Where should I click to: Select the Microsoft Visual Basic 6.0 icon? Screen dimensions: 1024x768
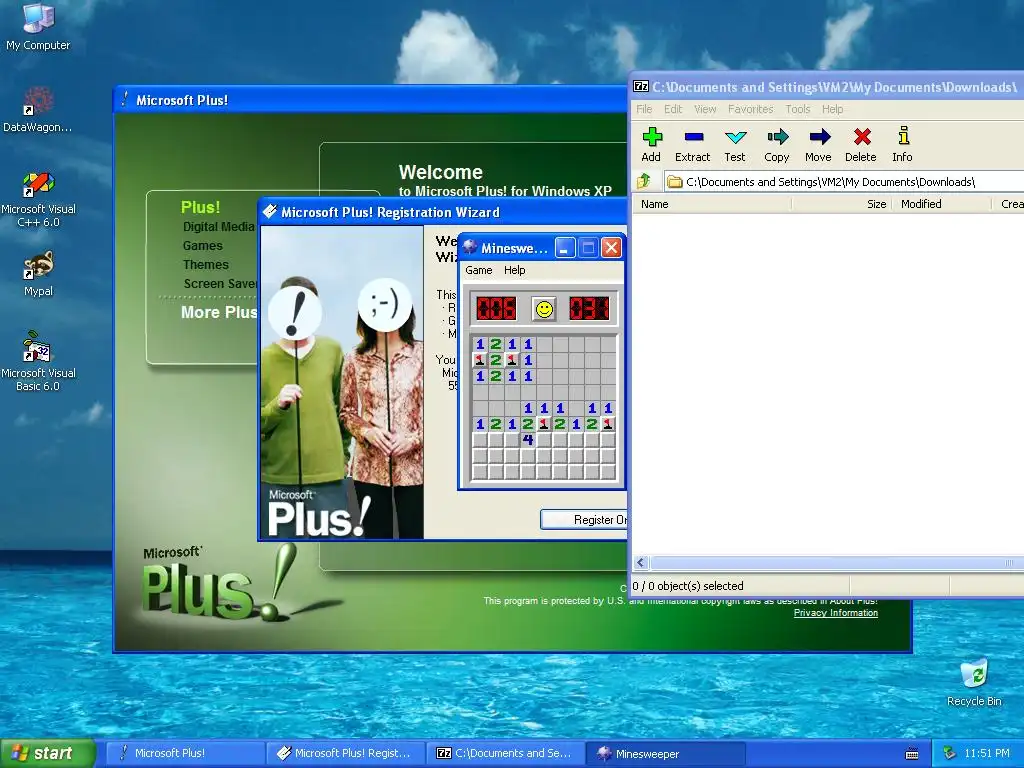coord(38,361)
